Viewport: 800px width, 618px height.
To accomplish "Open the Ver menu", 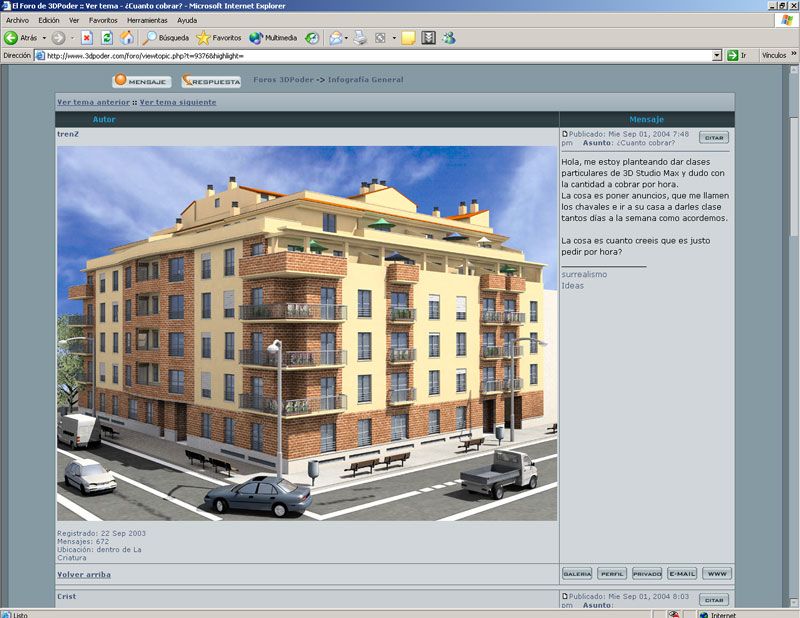I will coord(74,20).
